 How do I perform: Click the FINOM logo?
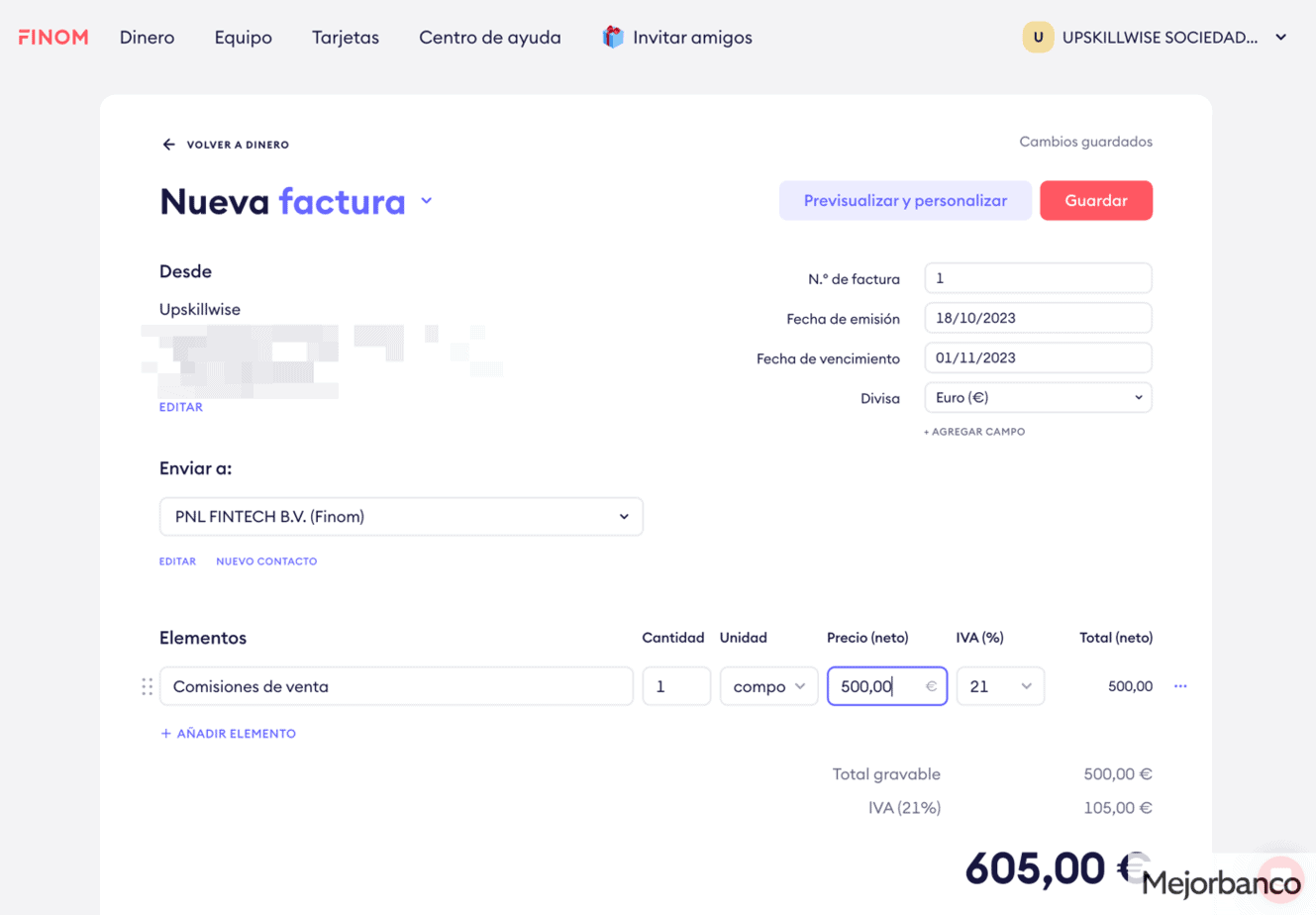coord(53,38)
